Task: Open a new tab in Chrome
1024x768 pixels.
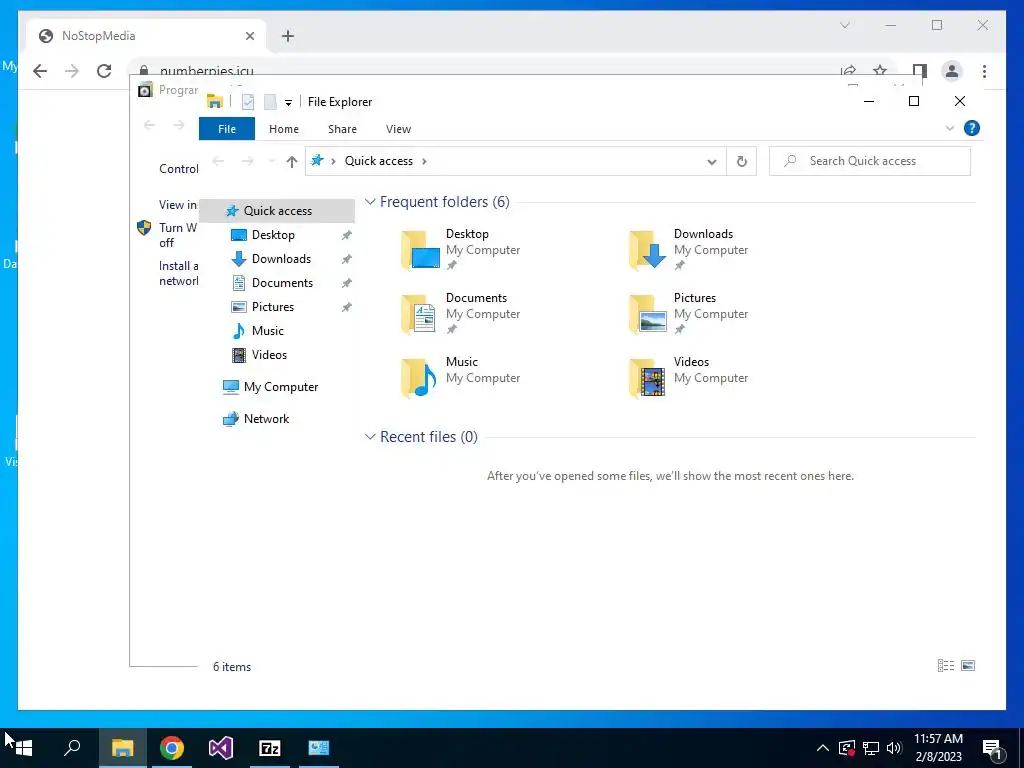Action: pos(288,36)
